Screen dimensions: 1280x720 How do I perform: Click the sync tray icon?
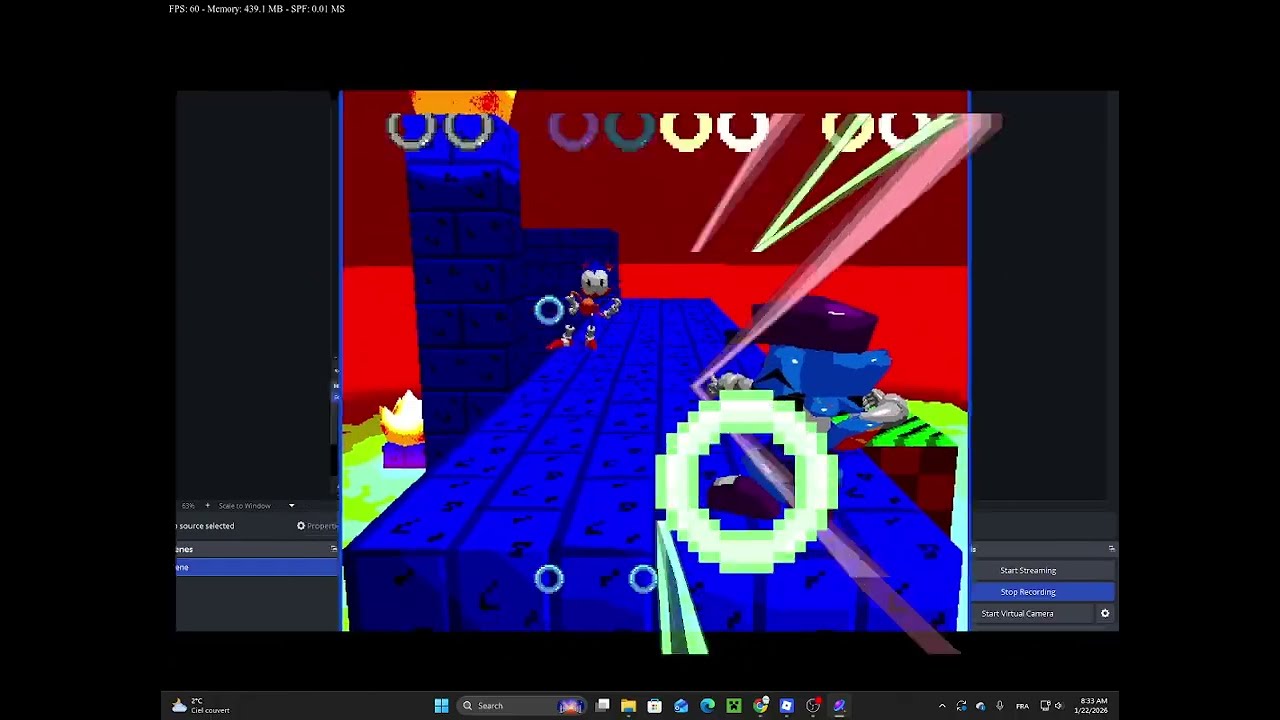(x=961, y=706)
